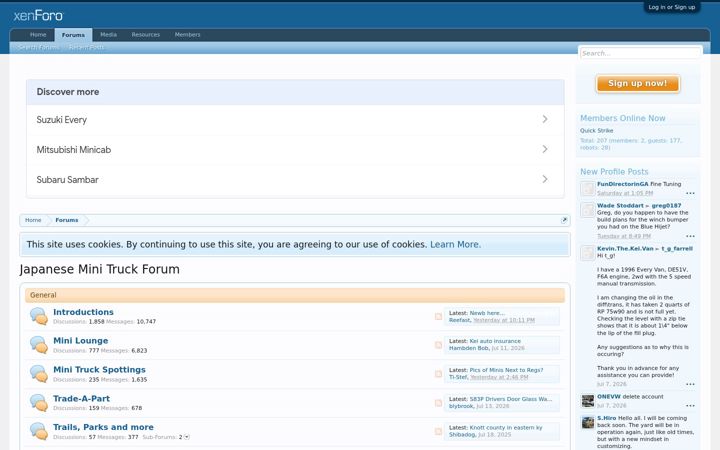
Task: Open ONEVW's avatar thumbnail
Action: click(588, 401)
